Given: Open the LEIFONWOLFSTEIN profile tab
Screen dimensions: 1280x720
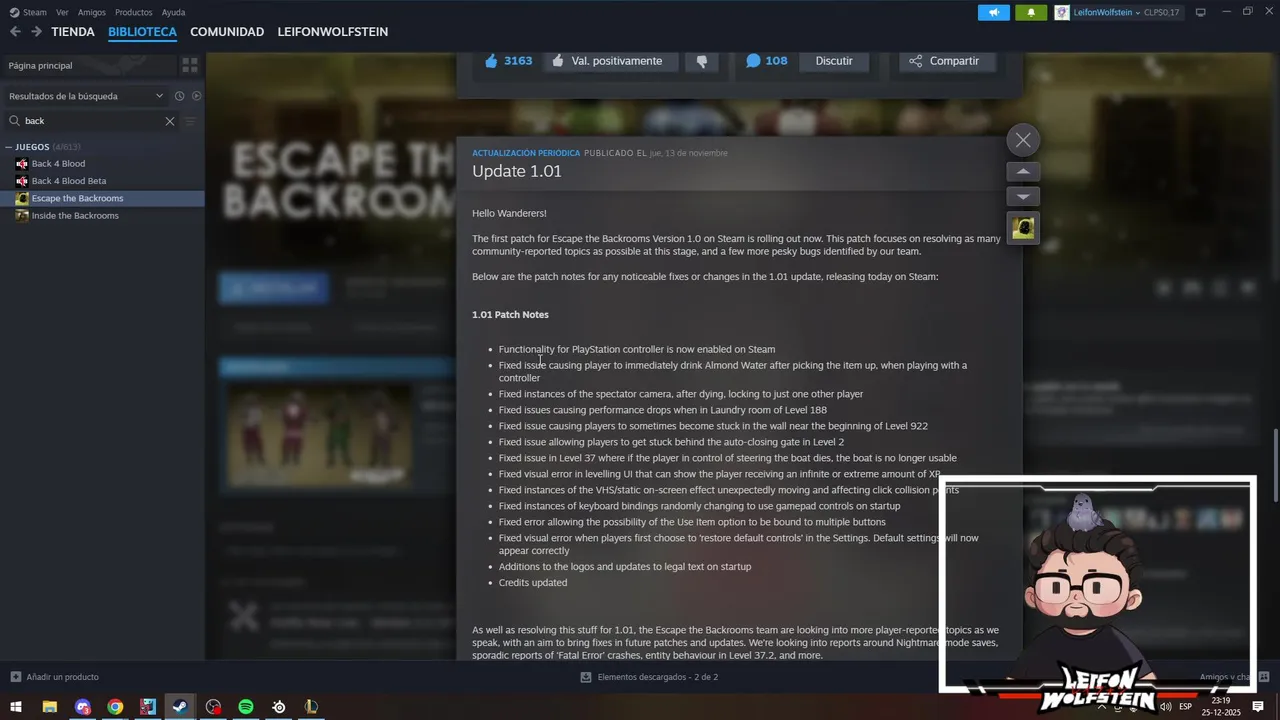Looking at the screenshot, I should coord(333,32).
